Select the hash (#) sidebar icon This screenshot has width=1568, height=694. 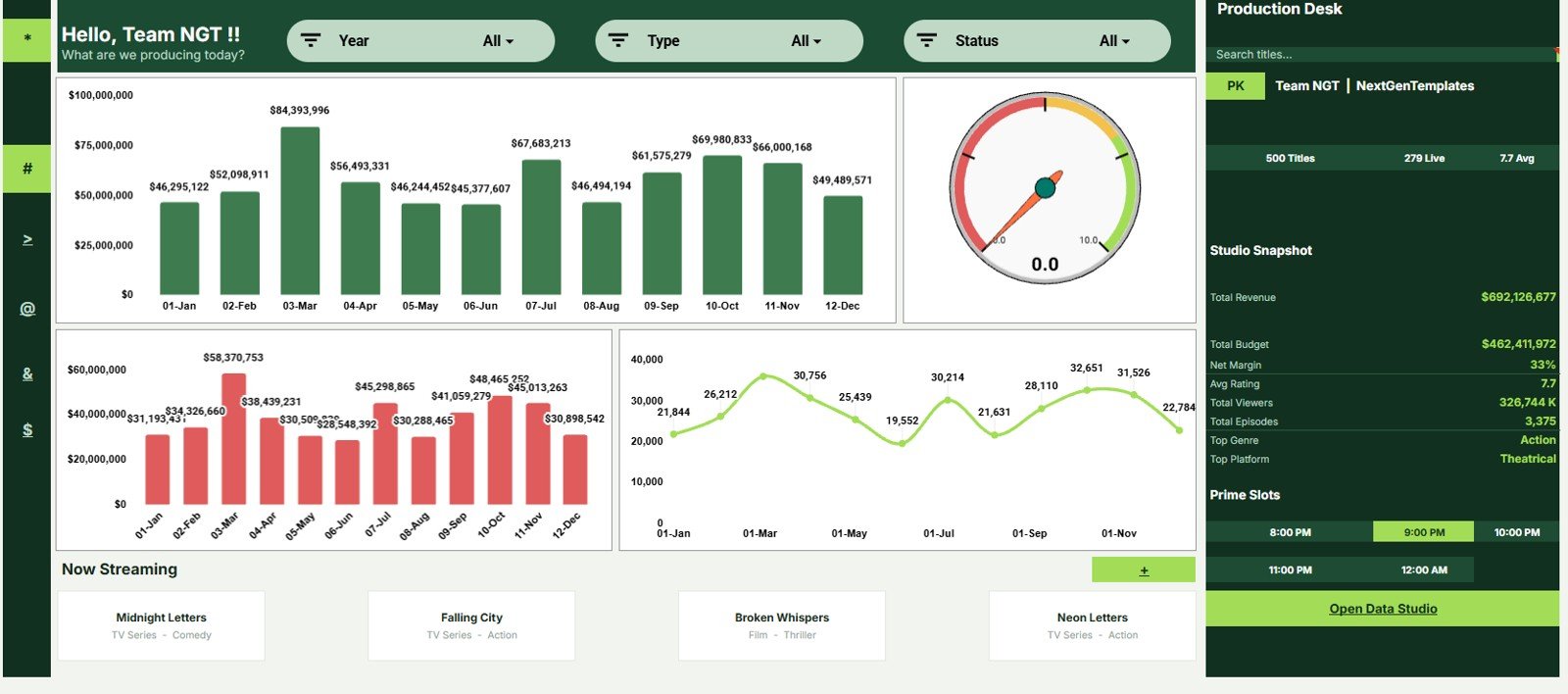26,169
